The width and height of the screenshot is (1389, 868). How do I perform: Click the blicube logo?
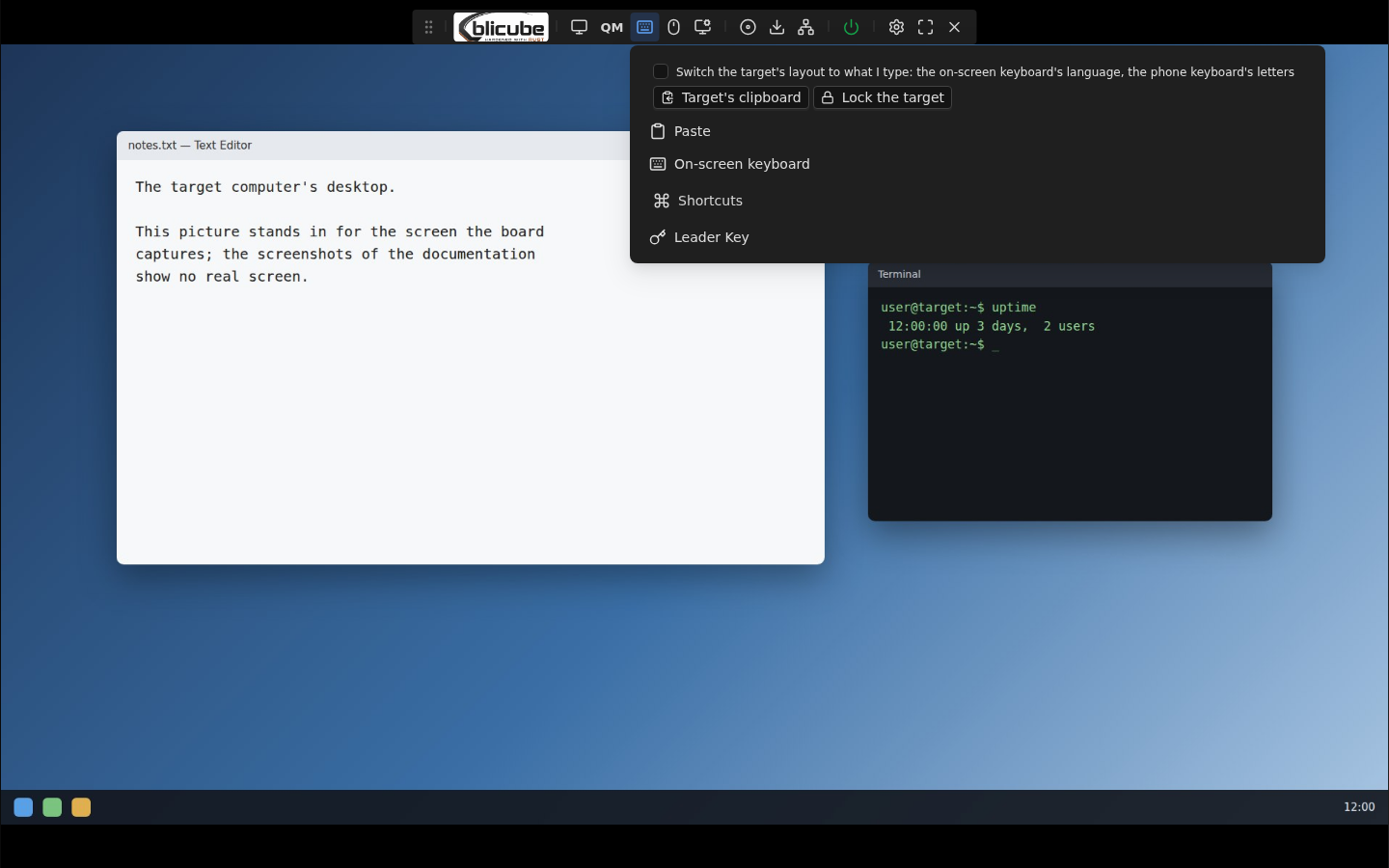click(x=502, y=27)
